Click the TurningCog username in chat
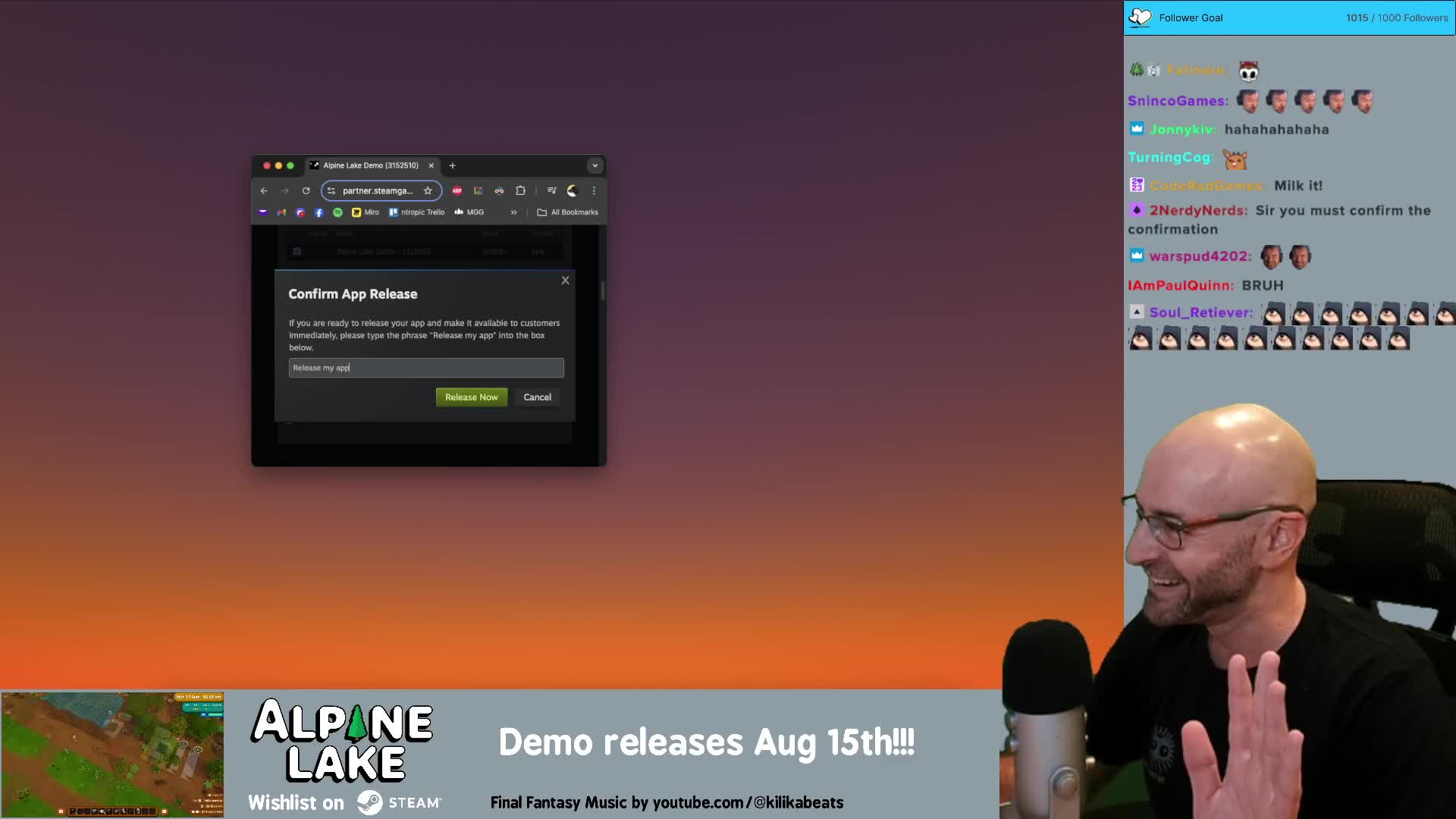The height and width of the screenshot is (819, 1456). [1170, 158]
